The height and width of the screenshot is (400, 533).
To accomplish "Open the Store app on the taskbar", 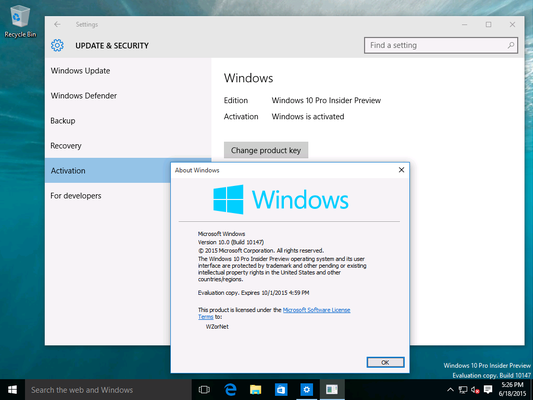I will coord(281,390).
